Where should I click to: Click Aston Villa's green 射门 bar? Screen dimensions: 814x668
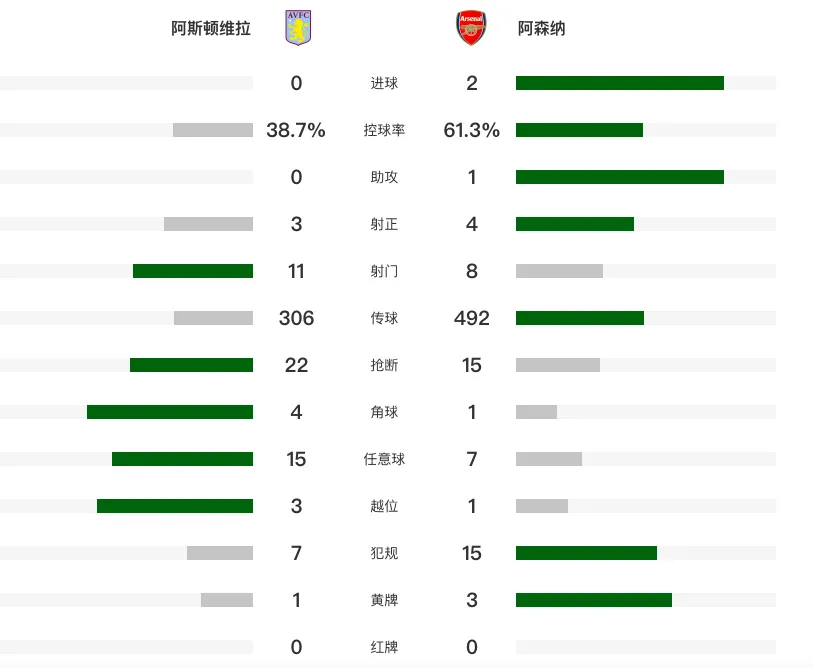click(x=193, y=271)
